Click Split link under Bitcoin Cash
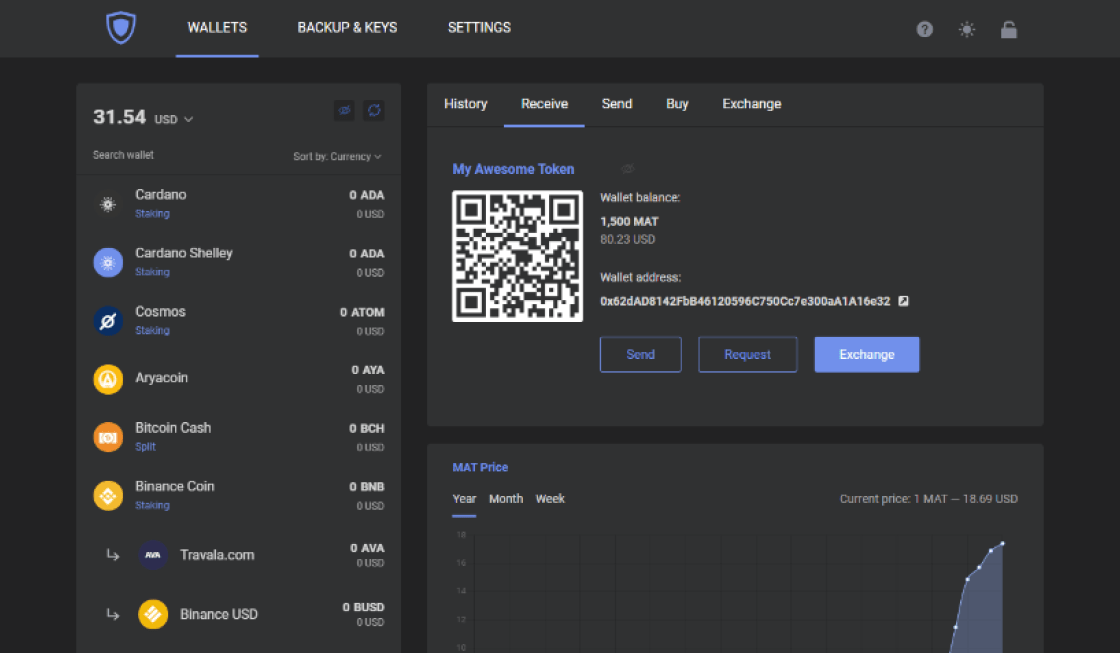This screenshot has width=1120, height=653. click(145, 447)
